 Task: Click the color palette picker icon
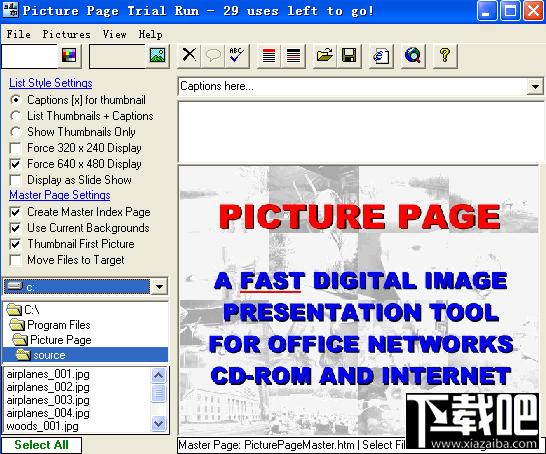(x=69, y=55)
